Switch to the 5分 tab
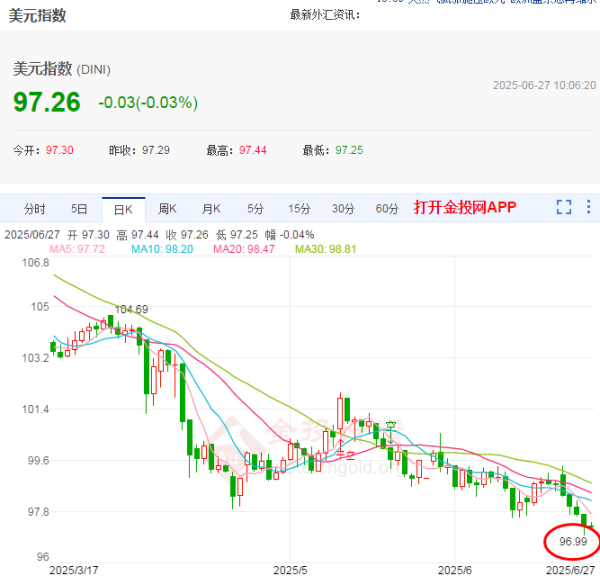 pyautogui.click(x=255, y=209)
